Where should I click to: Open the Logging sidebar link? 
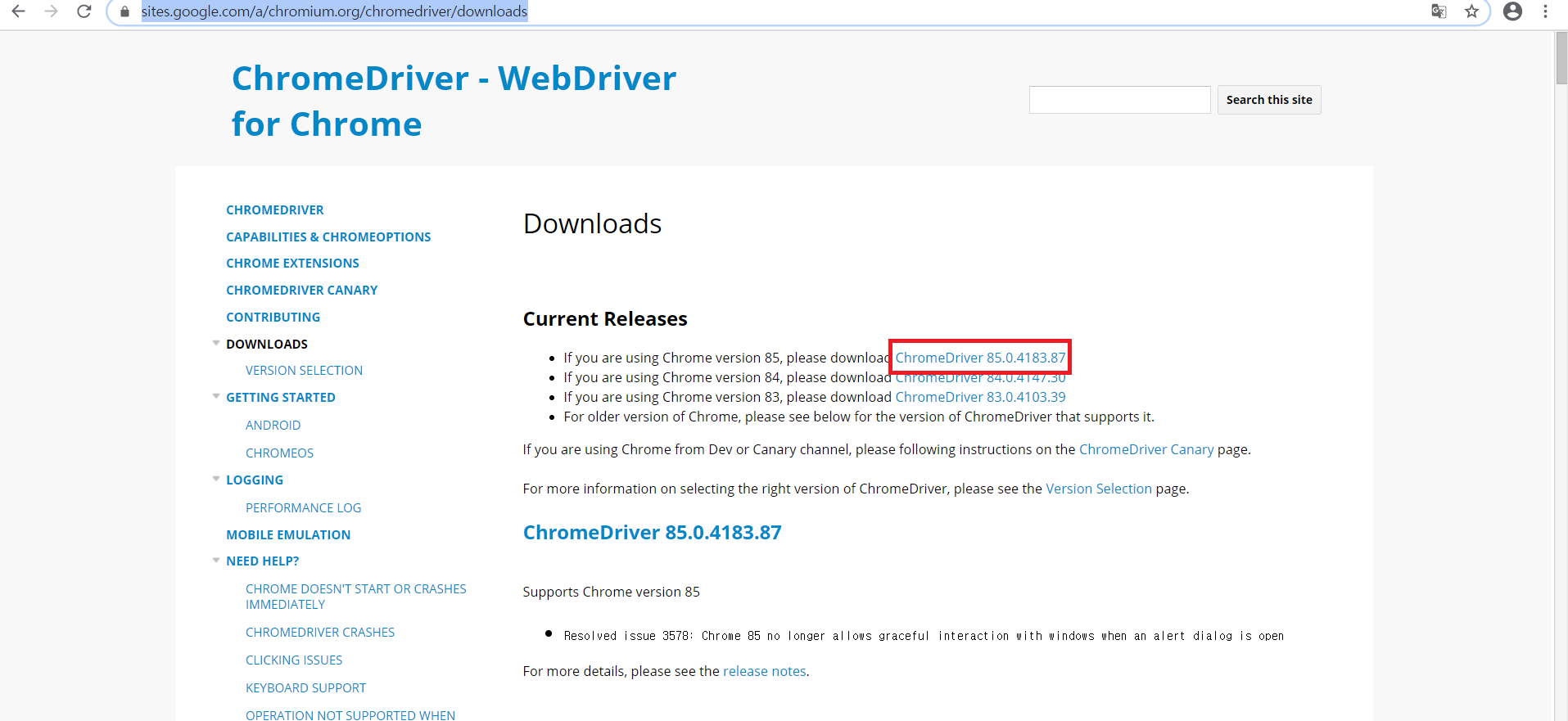click(x=255, y=480)
